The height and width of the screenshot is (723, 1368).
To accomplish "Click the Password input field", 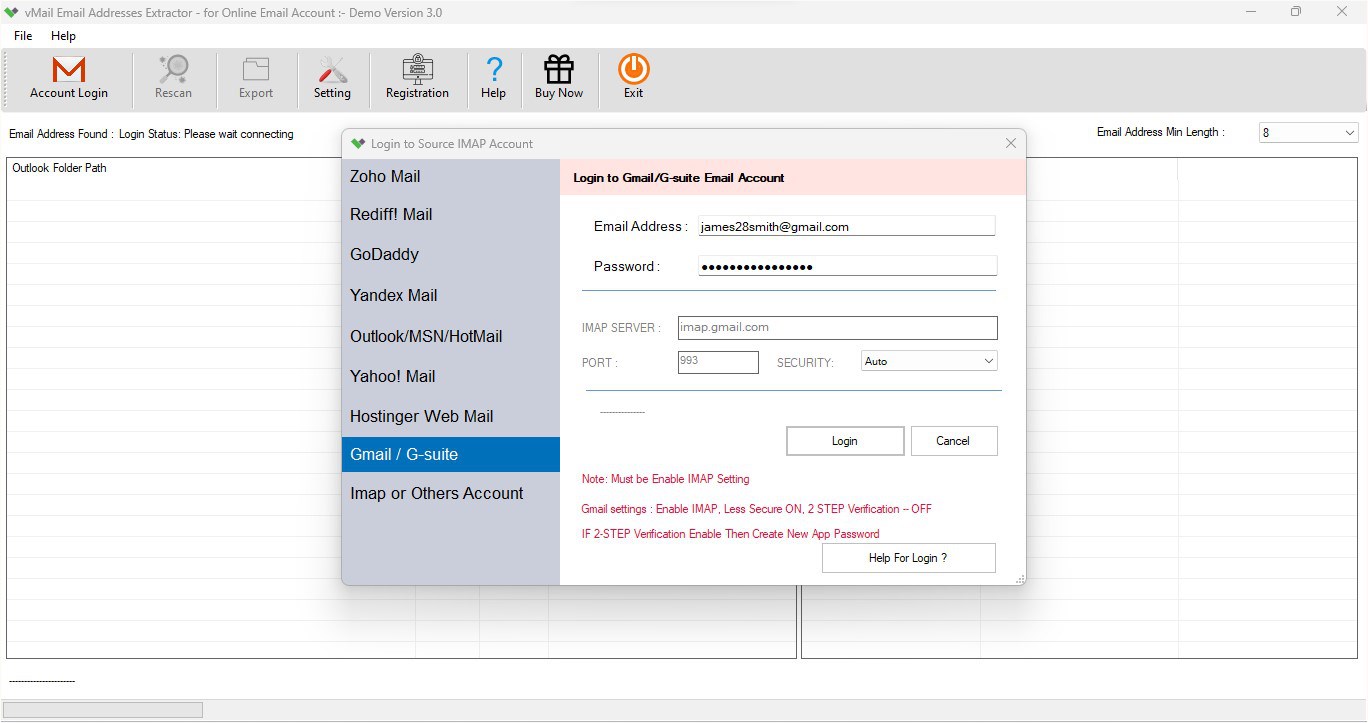I will point(847,266).
